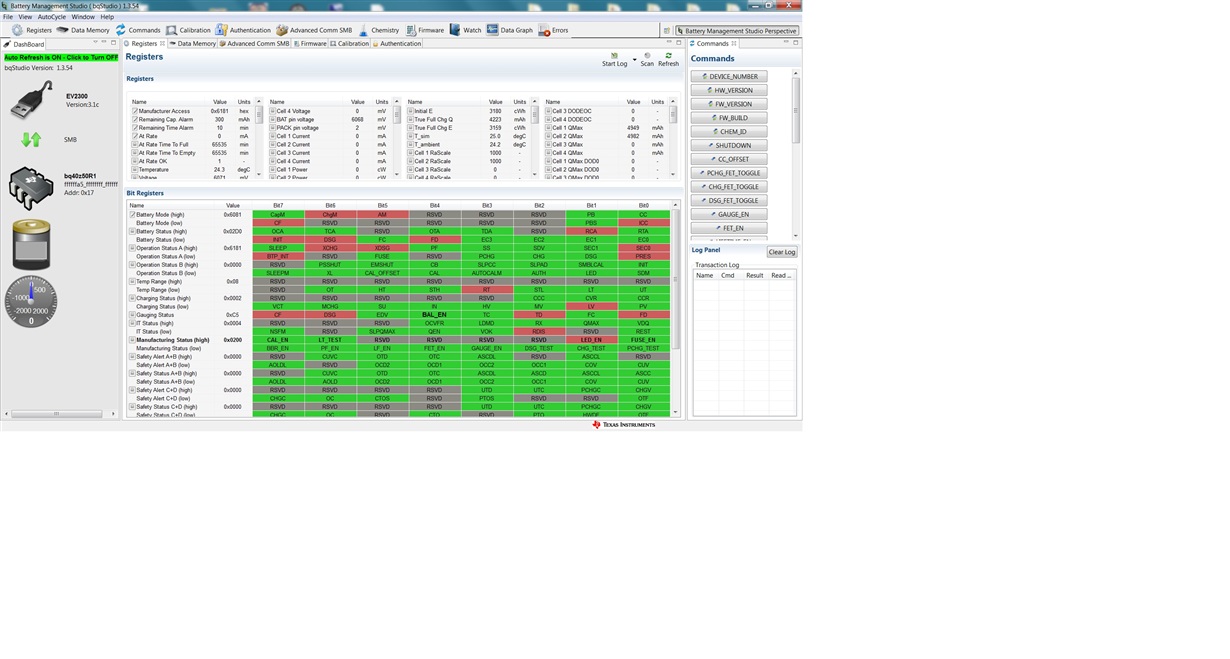Toggle the FUSE_EN bit cell
Screen dimensions: 1230x659
(x=643, y=340)
